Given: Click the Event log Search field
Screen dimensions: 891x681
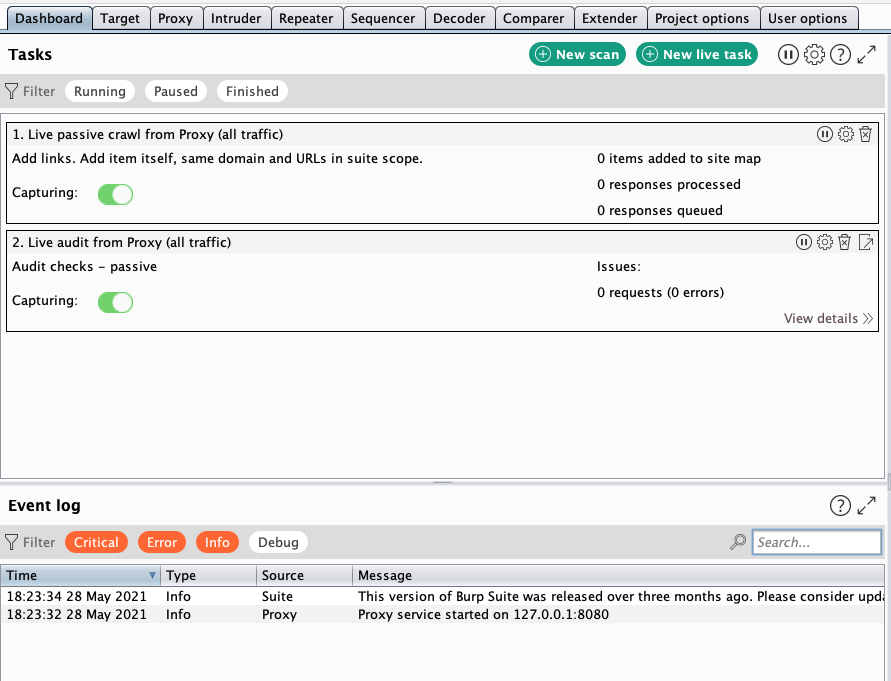Looking at the screenshot, I should (x=817, y=542).
